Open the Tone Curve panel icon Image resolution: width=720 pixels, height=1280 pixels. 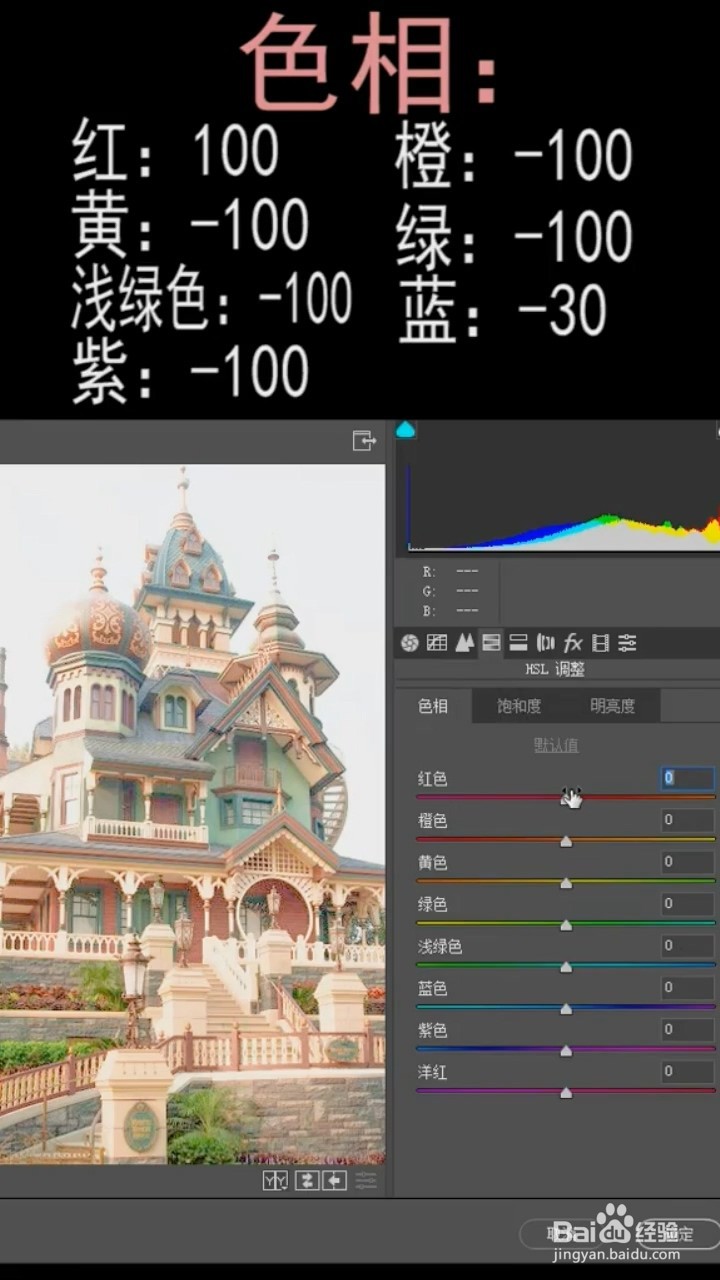[x=437, y=643]
